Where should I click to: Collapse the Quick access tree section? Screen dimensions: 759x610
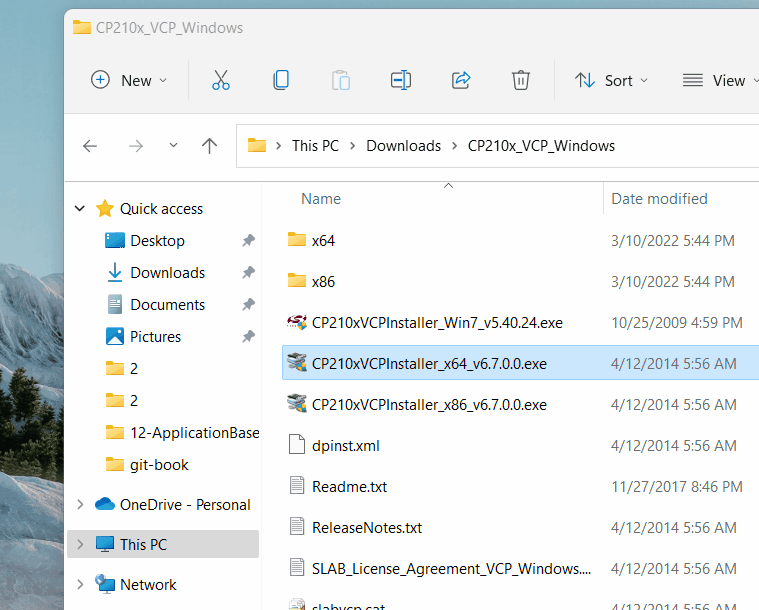coord(80,209)
